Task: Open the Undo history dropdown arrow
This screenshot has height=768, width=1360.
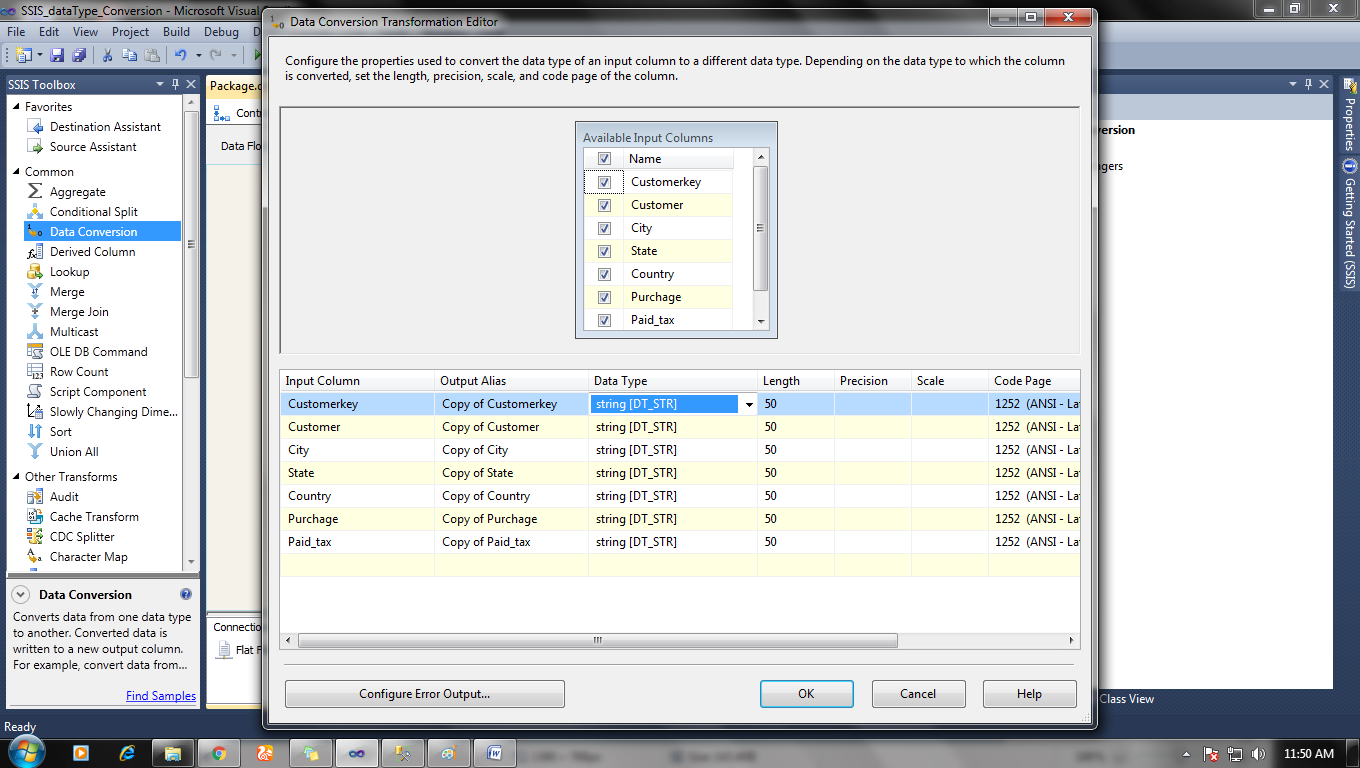Action: point(198,55)
